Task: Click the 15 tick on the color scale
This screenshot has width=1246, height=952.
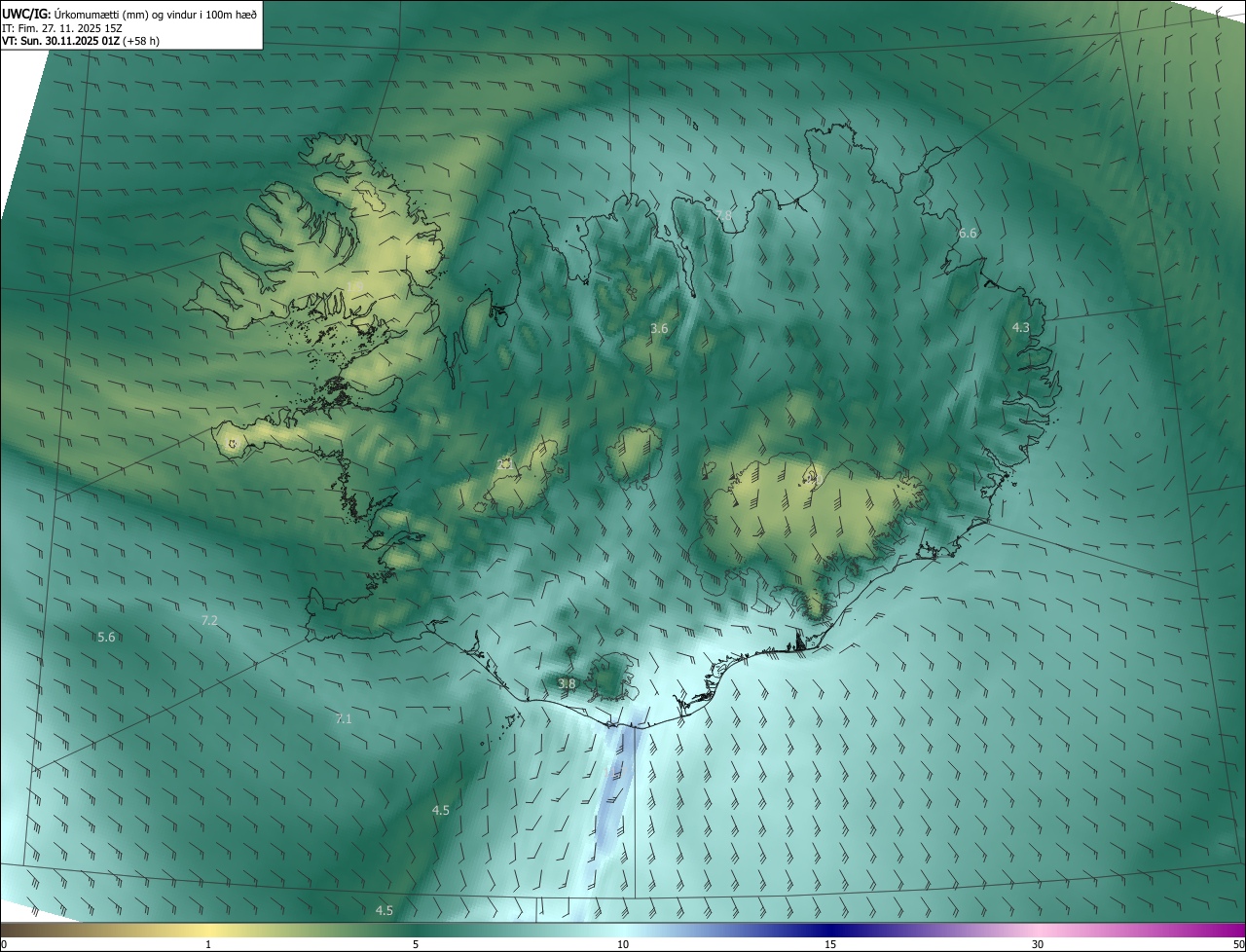Action: (830, 944)
